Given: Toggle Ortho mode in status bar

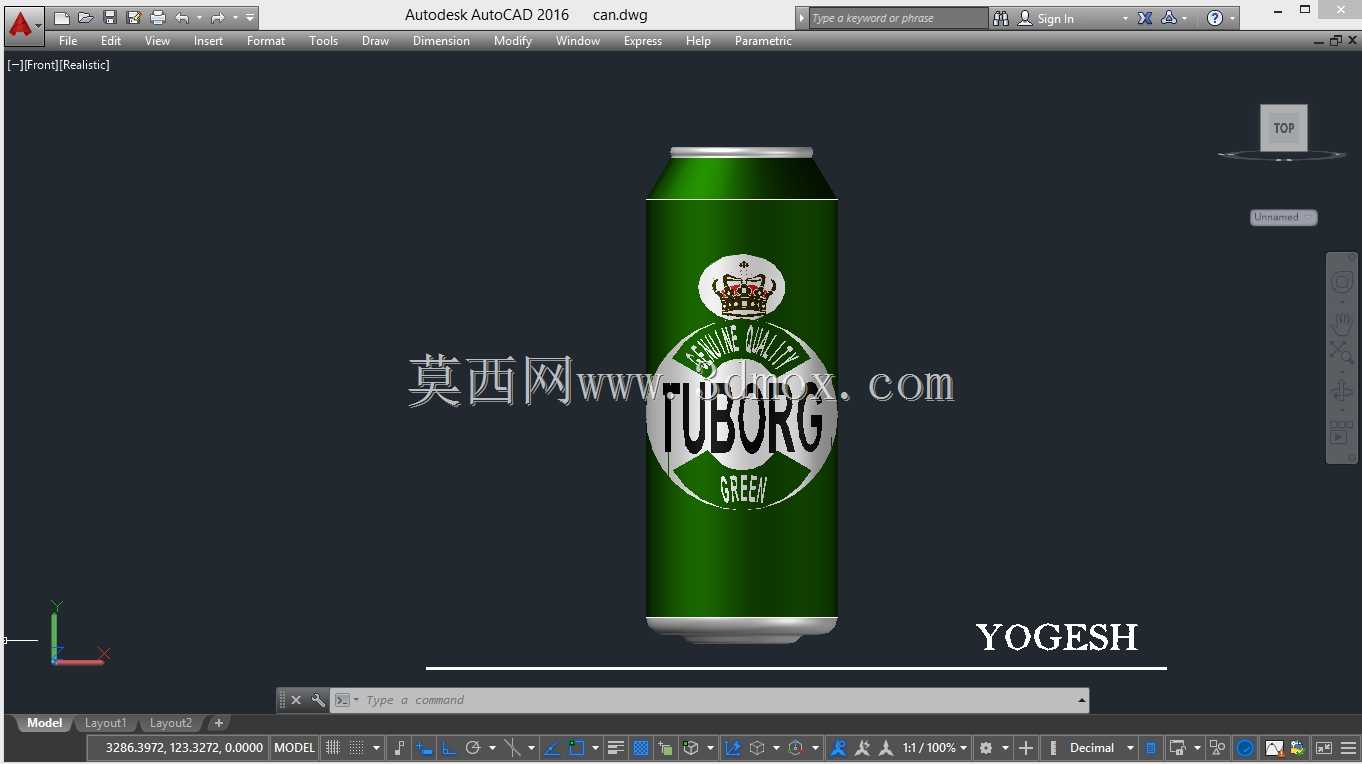Looking at the screenshot, I should (449, 747).
